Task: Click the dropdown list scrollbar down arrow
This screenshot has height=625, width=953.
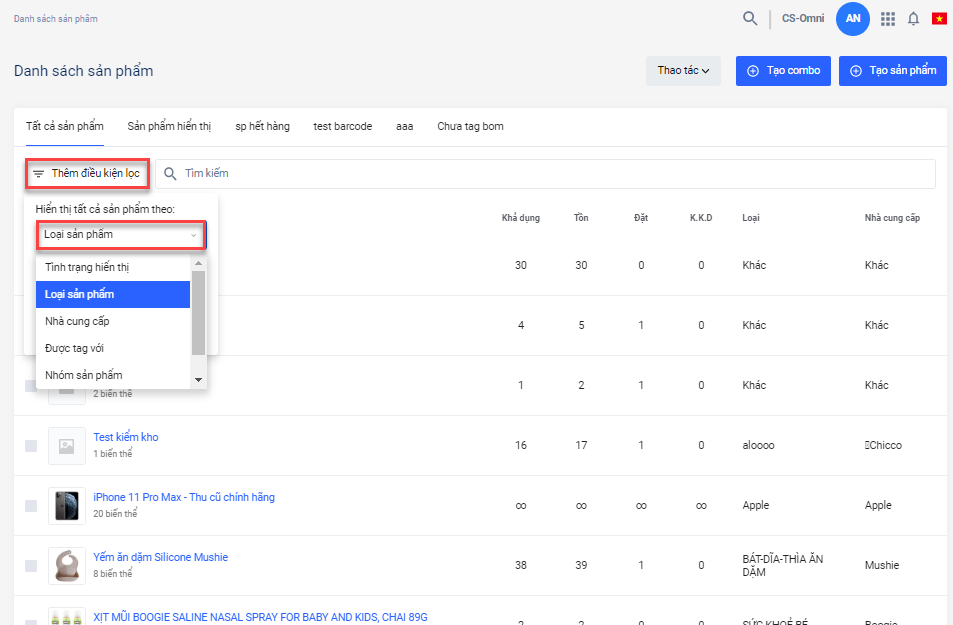Action: click(198, 380)
